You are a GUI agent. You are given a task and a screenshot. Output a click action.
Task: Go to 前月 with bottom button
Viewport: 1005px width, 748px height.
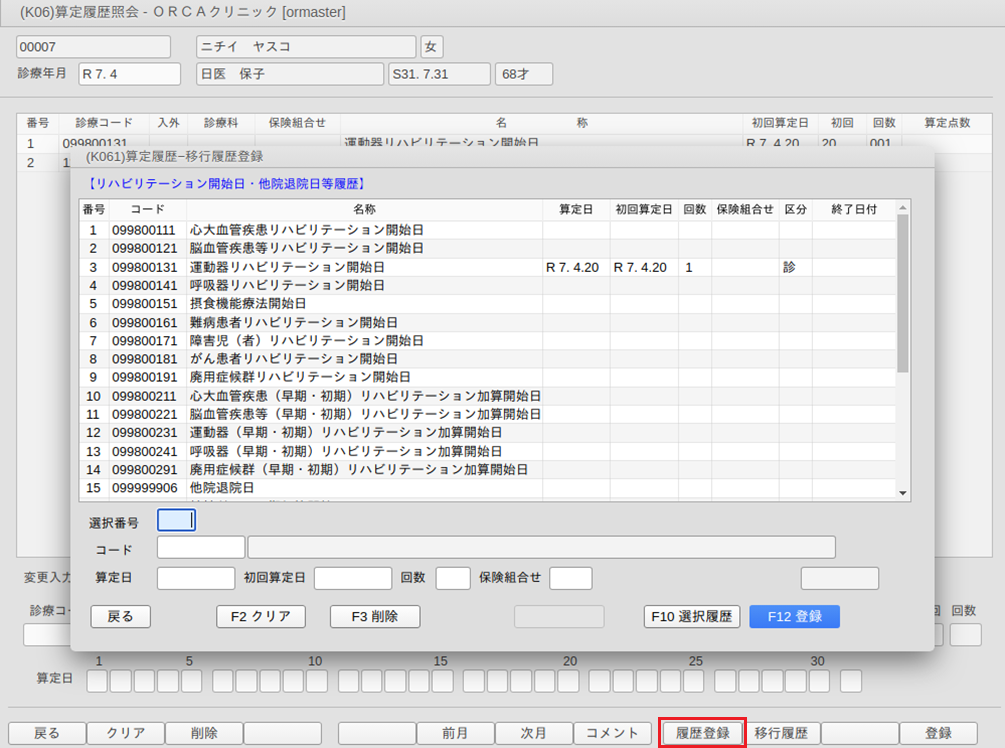point(455,733)
